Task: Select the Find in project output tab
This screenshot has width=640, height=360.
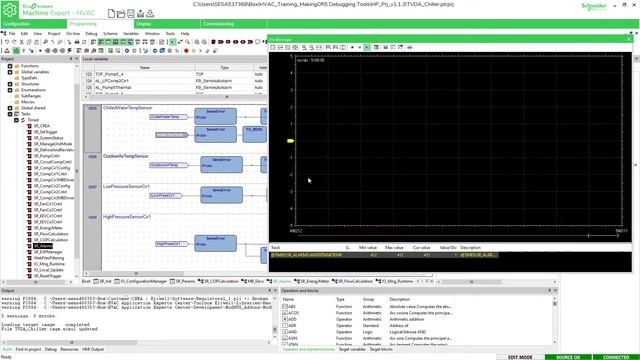Action: click(x=28, y=349)
